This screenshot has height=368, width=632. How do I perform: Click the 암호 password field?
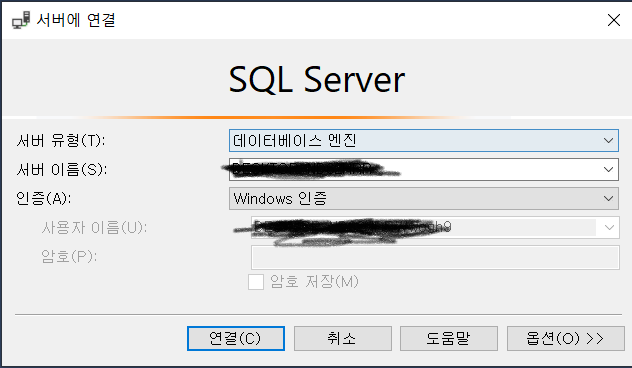(x=435, y=258)
